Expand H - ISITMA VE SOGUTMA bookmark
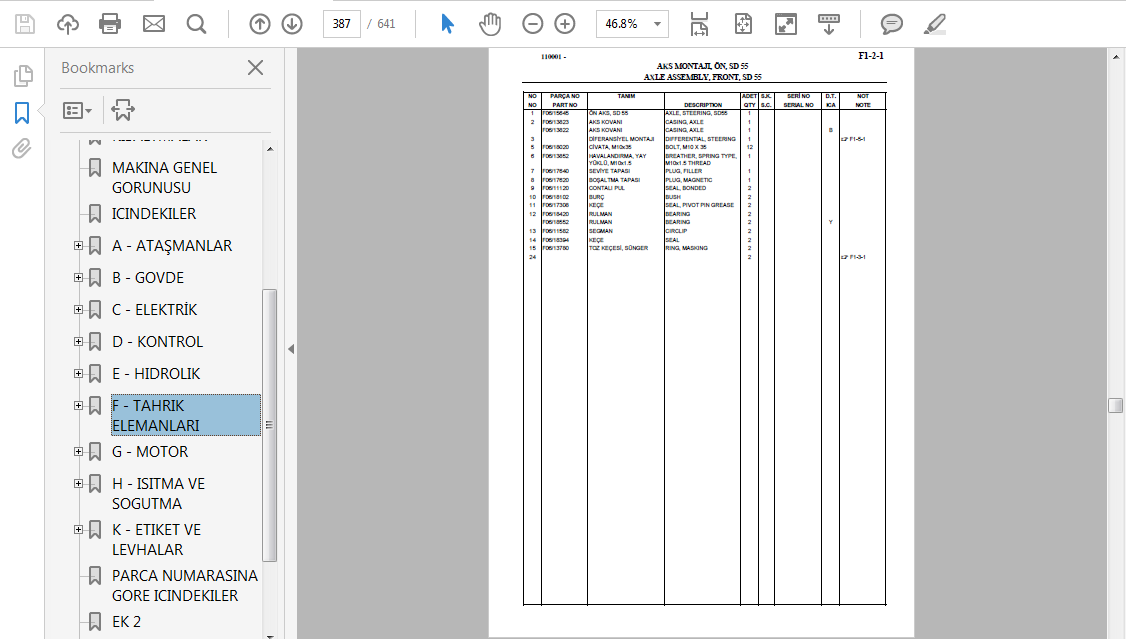1126x639 pixels. (78, 484)
